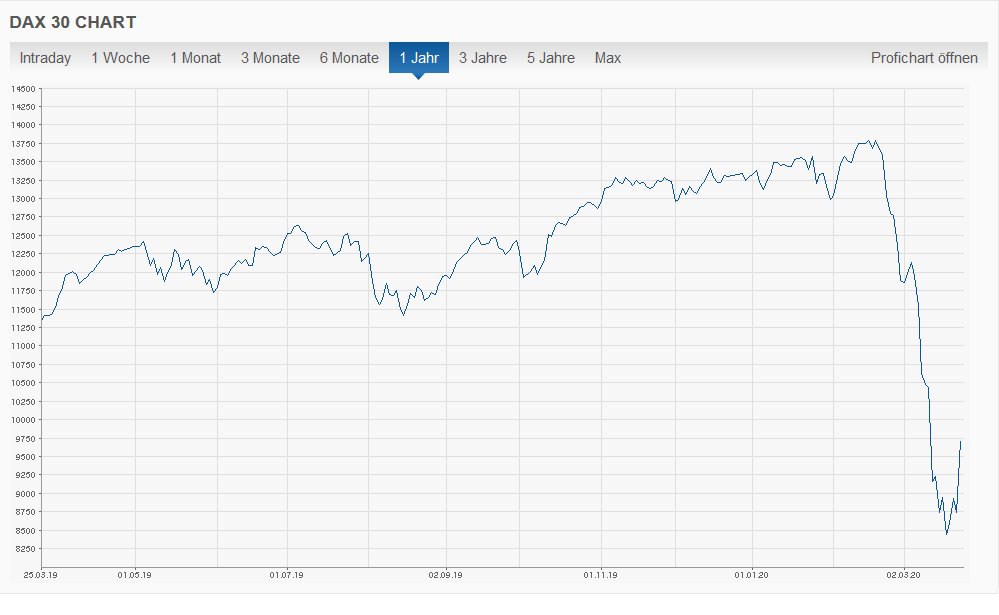The height and width of the screenshot is (615, 999).
Task: Click the final endpoint of the chart line
Action: coord(961,441)
